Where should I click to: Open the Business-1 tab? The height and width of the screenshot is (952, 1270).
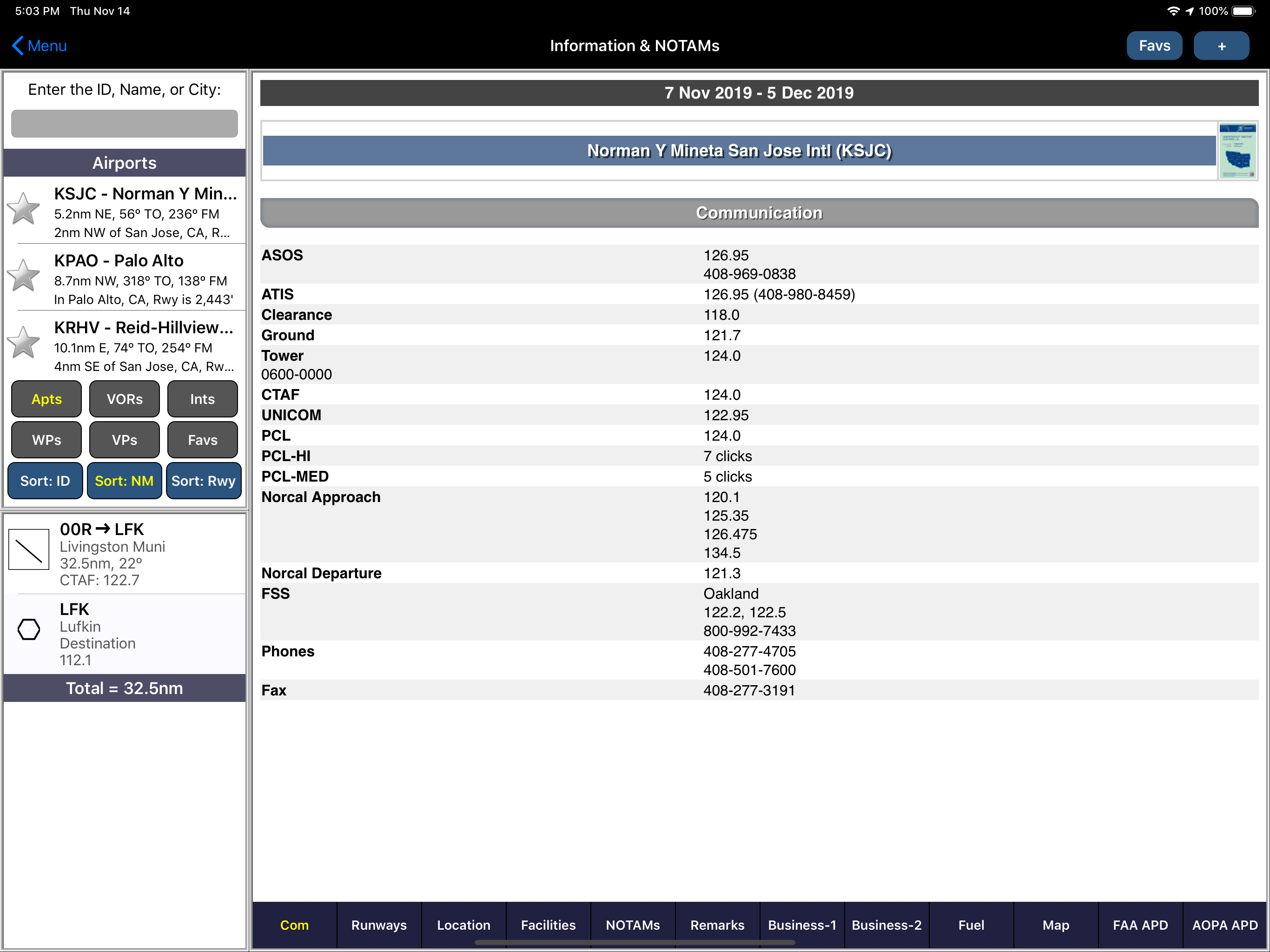pyautogui.click(x=802, y=925)
